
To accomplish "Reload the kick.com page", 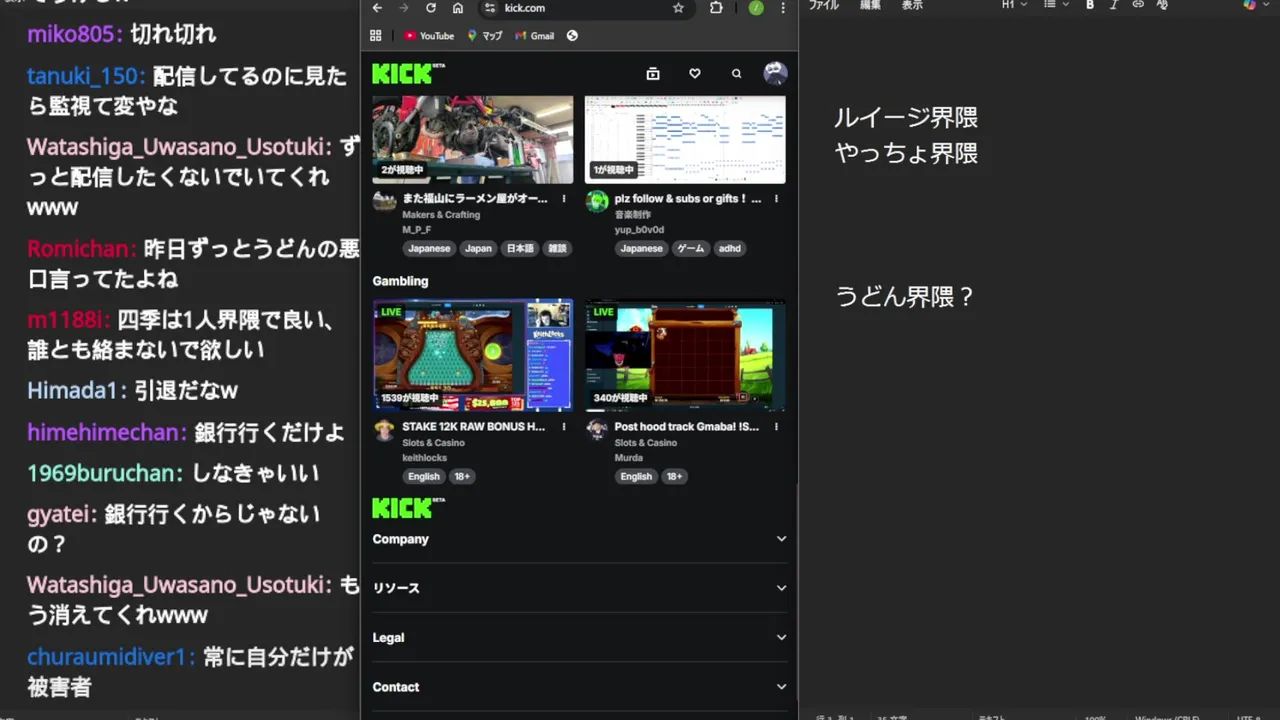I will (431, 8).
